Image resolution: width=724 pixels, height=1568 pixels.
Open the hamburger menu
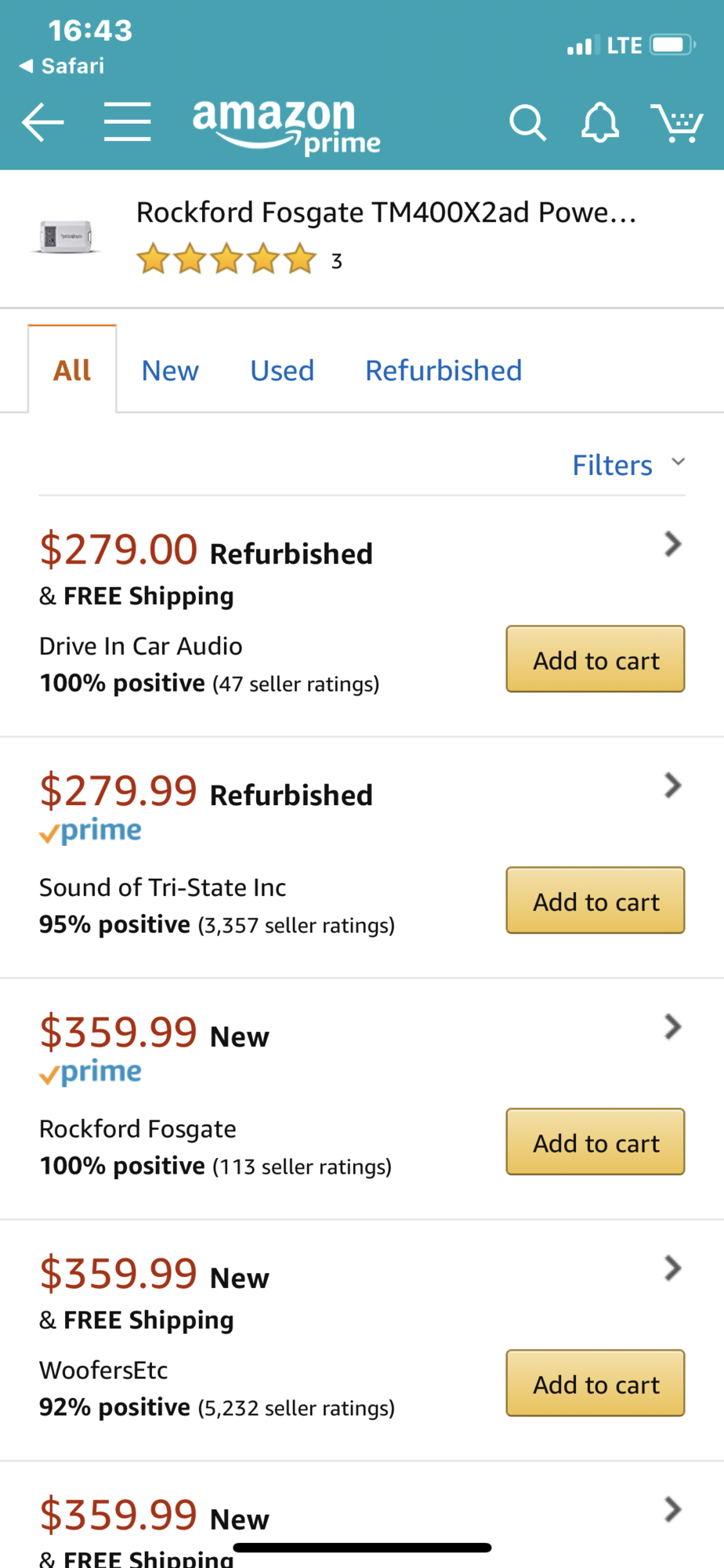click(x=127, y=122)
